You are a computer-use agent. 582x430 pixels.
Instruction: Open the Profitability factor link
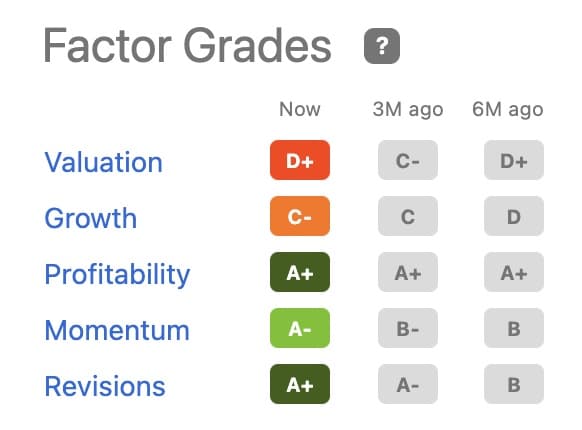(117, 274)
